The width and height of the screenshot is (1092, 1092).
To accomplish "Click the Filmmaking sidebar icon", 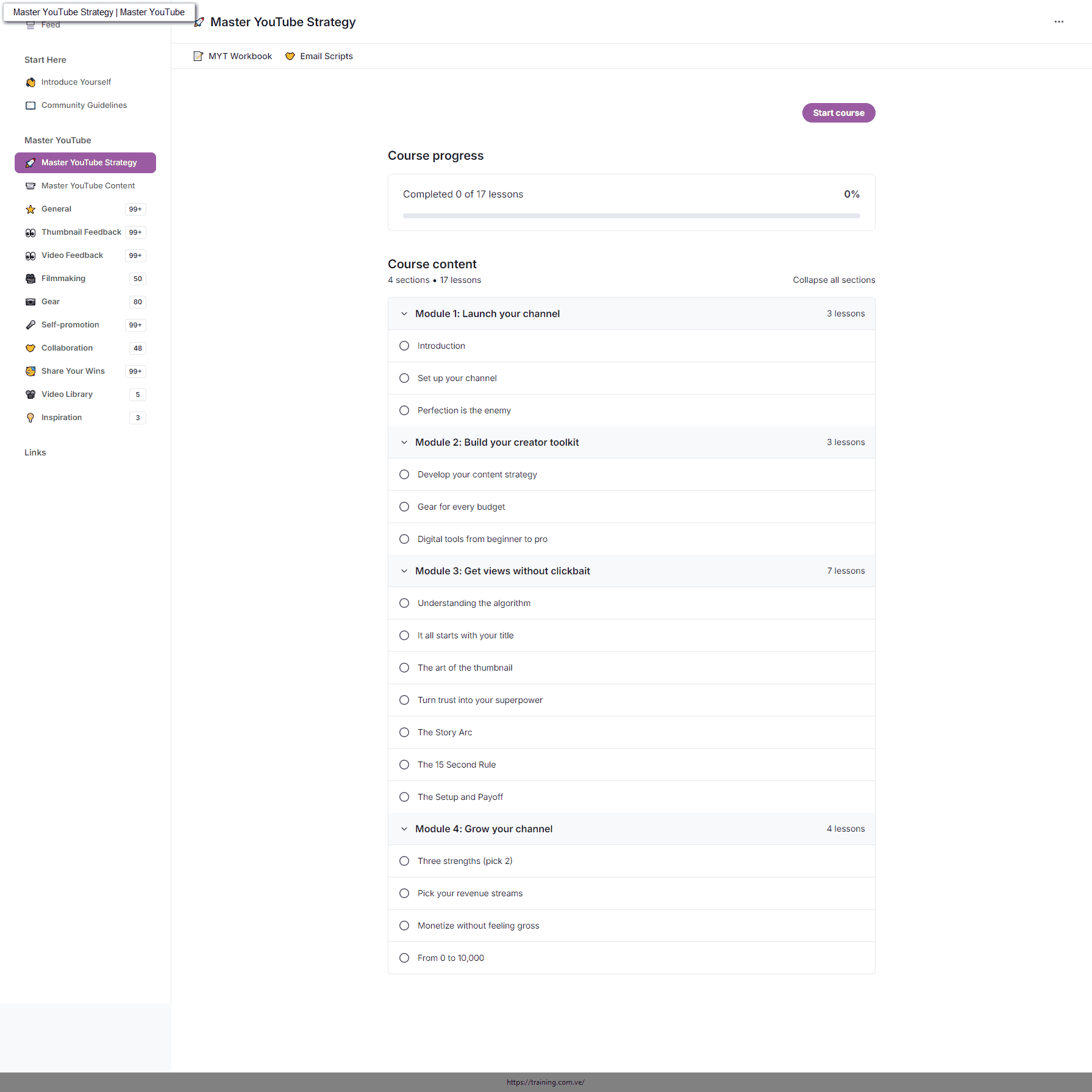I will click(30, 279).
